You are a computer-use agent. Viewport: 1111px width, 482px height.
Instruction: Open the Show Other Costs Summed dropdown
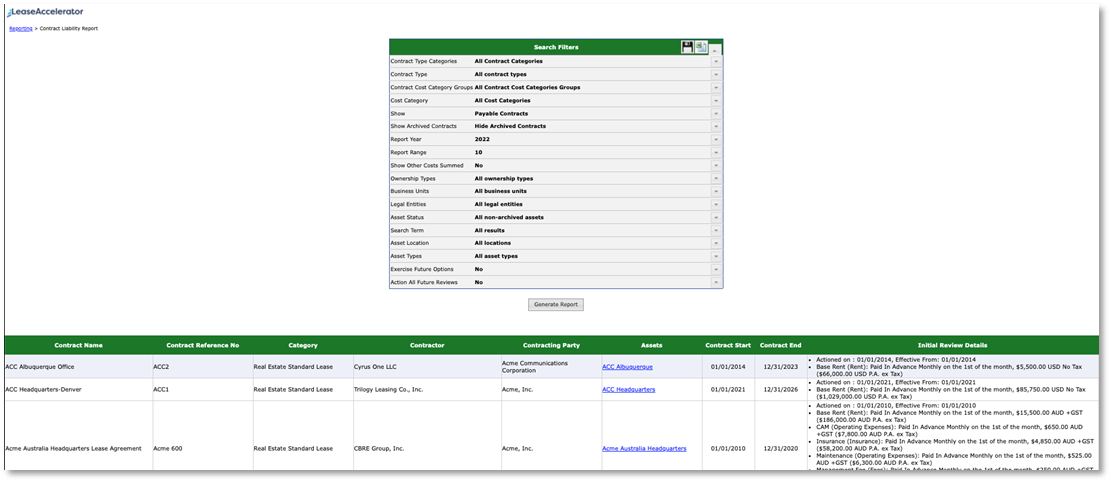coord(716,165)
